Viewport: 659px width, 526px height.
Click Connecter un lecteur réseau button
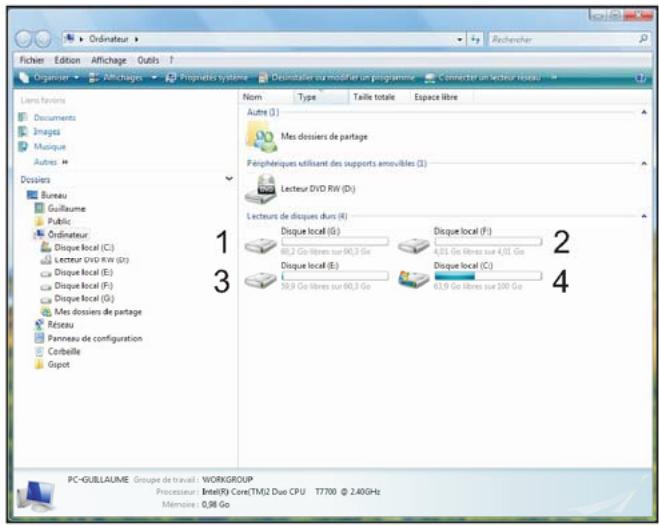(483, 78)
